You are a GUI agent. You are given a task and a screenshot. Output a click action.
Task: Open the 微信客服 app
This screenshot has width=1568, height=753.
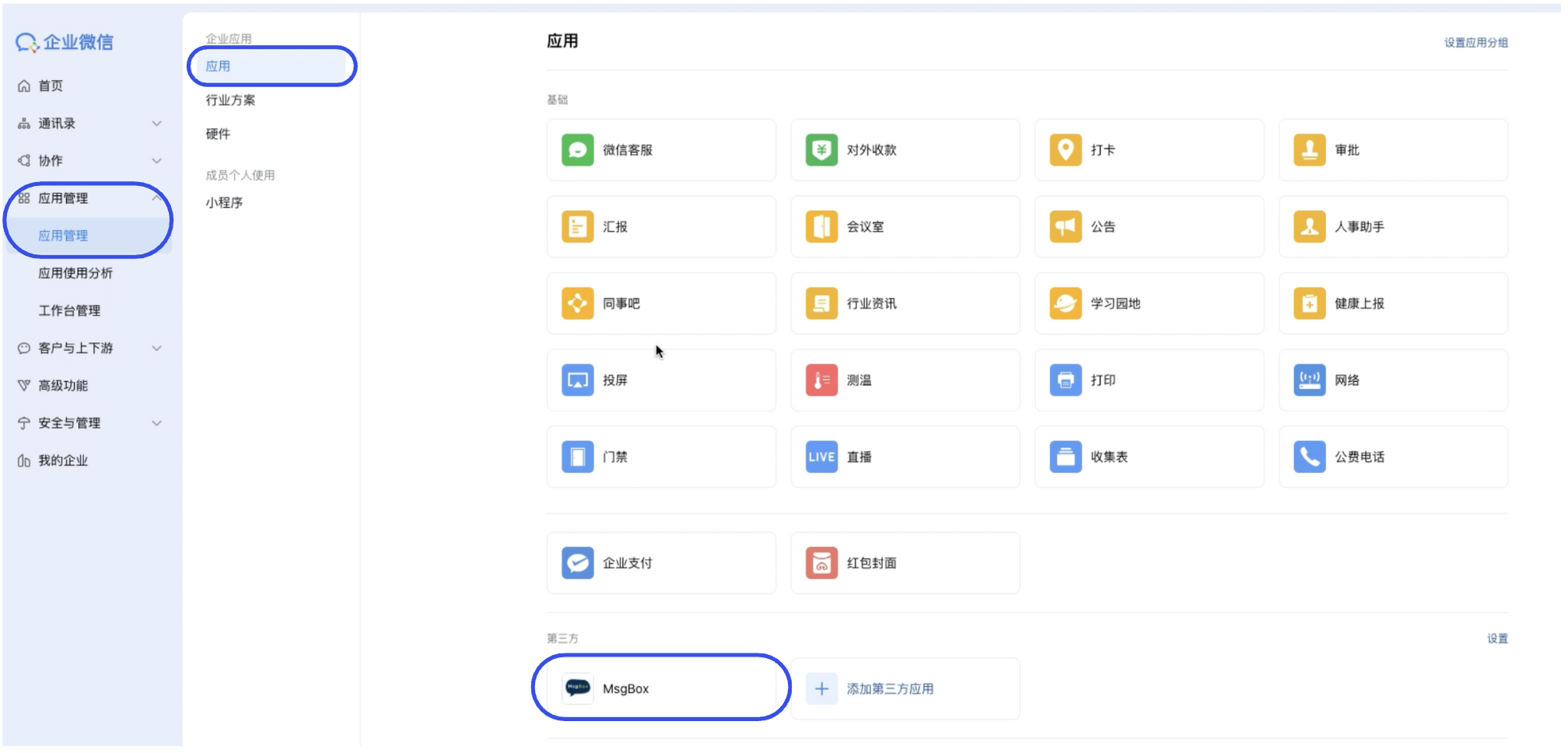click(x=660, y=150)
